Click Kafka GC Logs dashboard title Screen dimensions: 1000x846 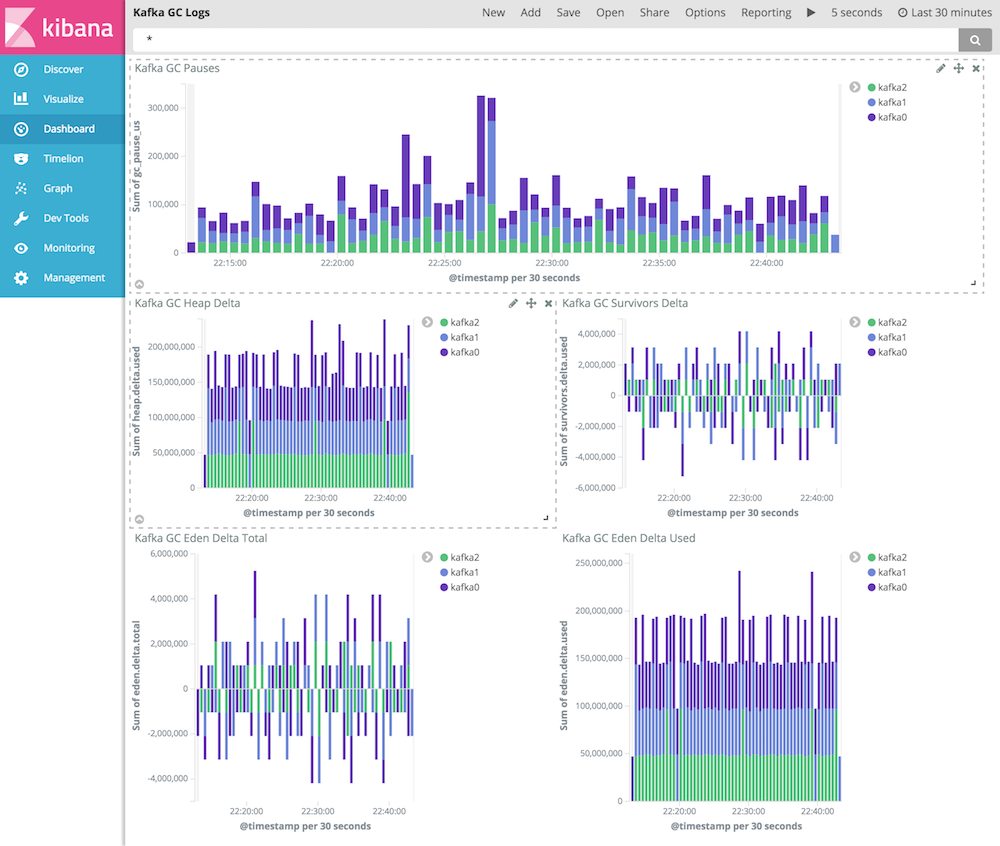(171, 13)
